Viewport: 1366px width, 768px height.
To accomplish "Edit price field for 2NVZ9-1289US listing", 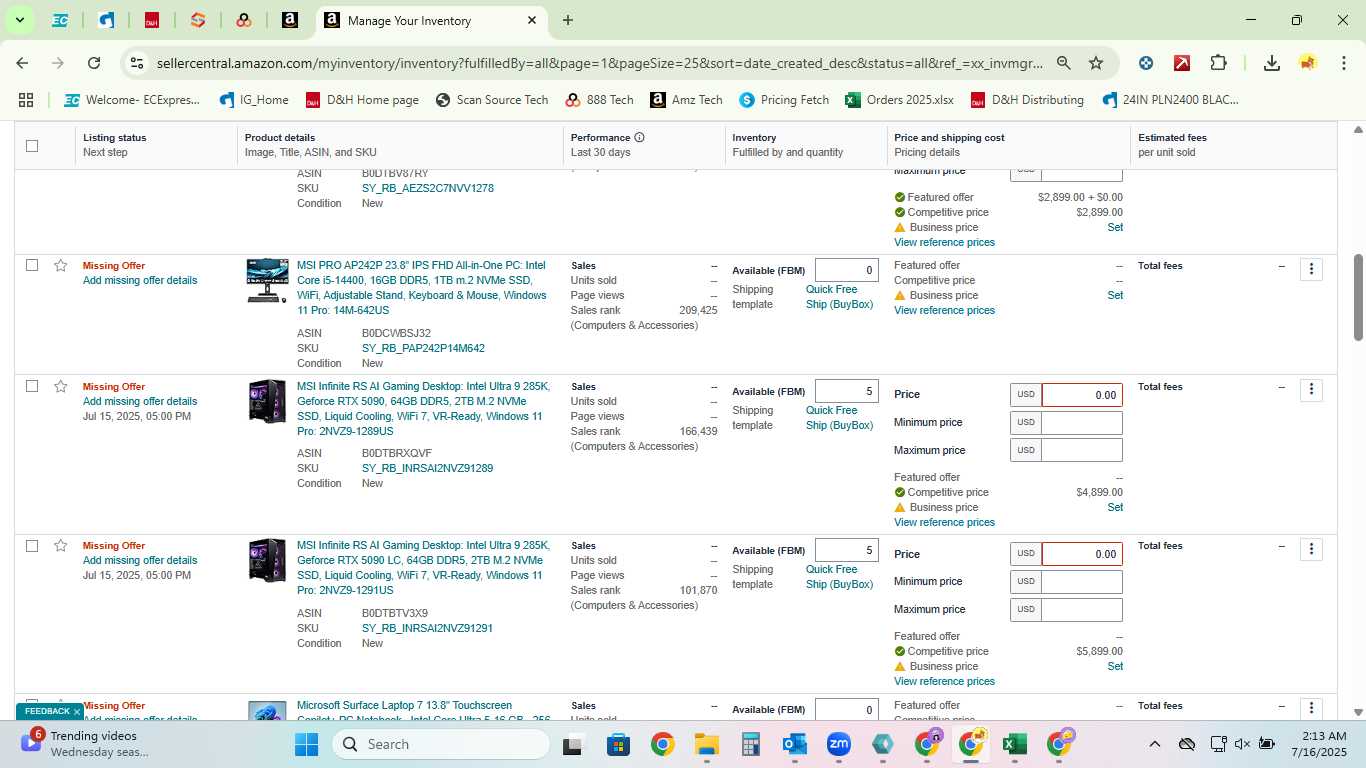I will [x=1082, y=395].
